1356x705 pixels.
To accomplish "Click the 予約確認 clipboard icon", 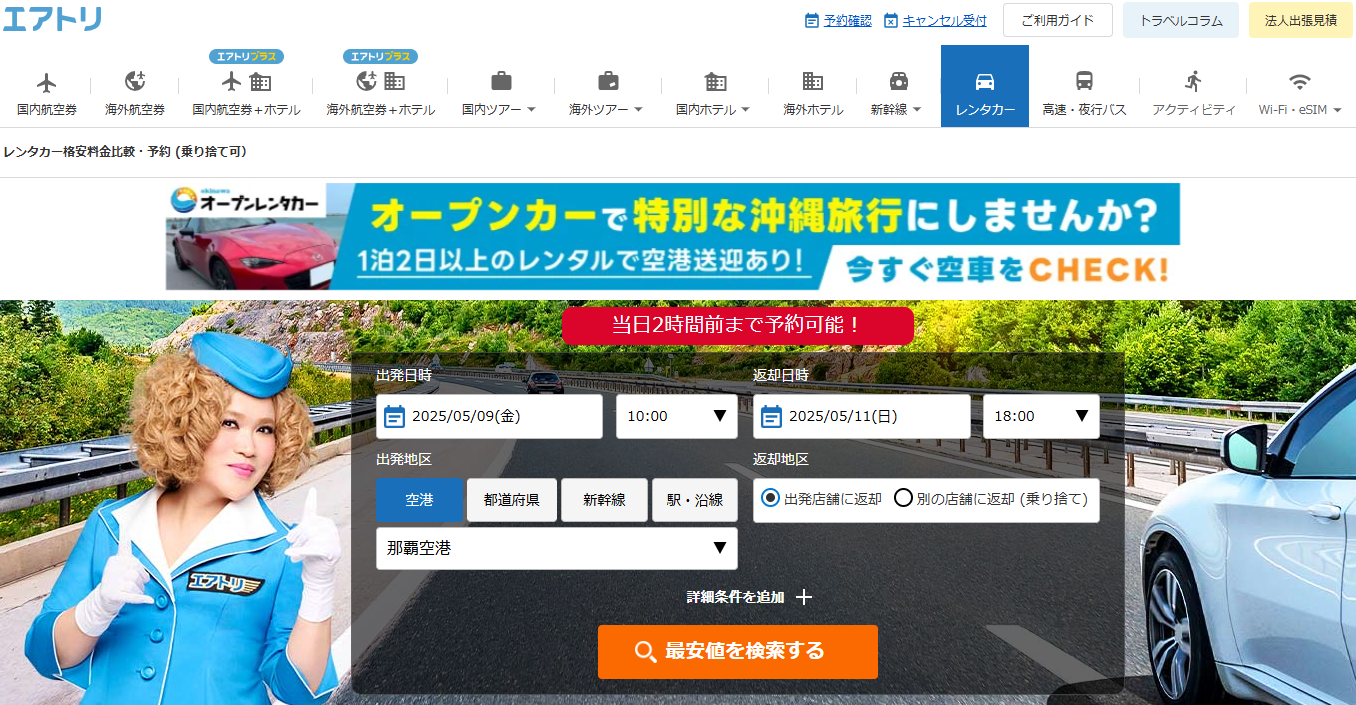I will tap(812, 20).
